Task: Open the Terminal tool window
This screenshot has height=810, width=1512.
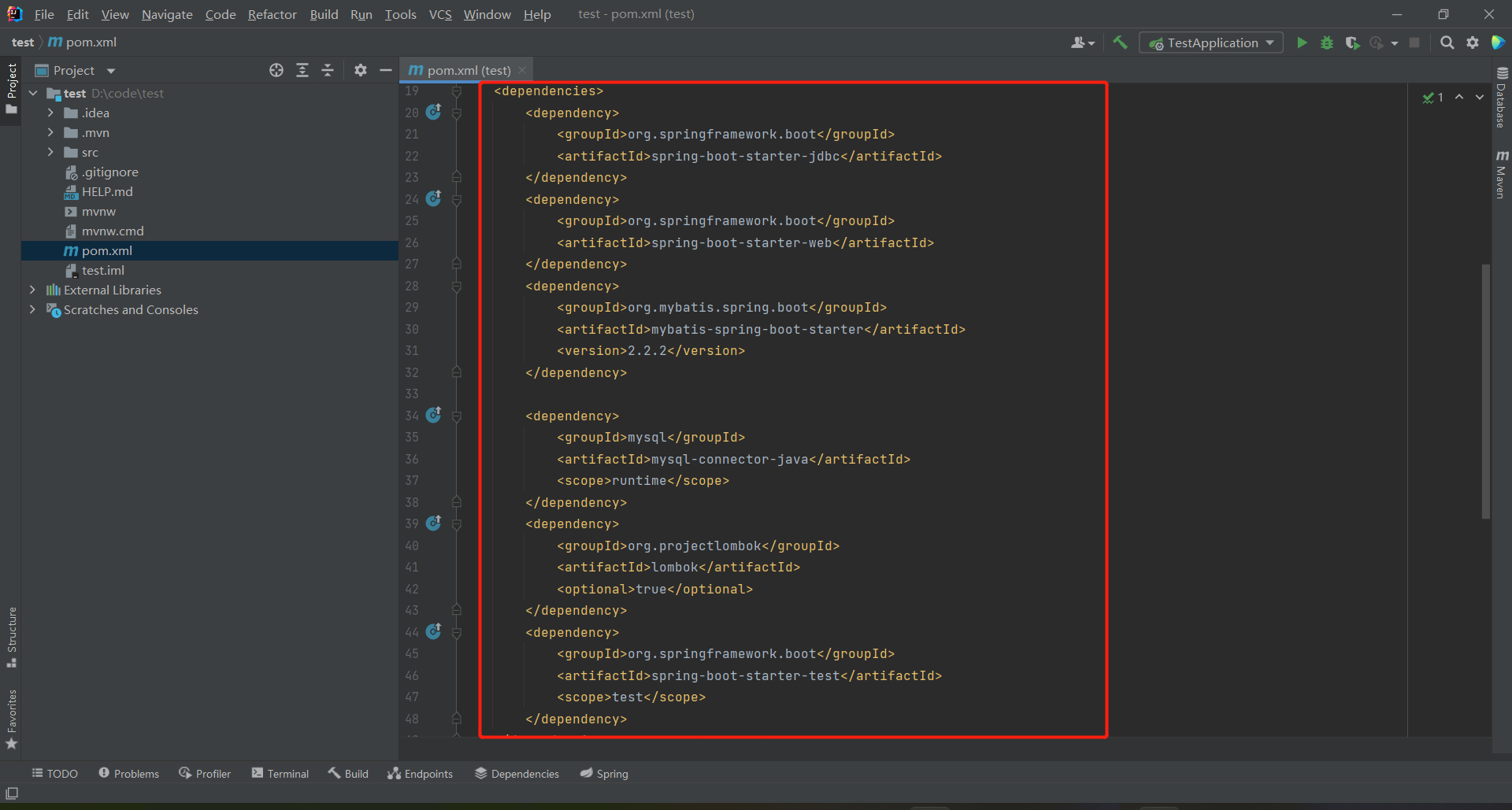Action: (280, 774)
